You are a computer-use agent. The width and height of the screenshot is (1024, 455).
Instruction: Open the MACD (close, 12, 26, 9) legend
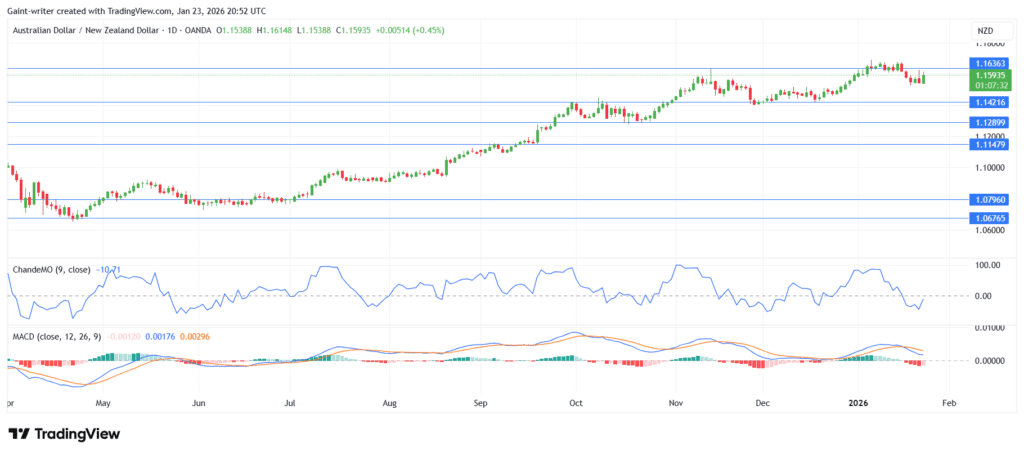click(58, 336)
